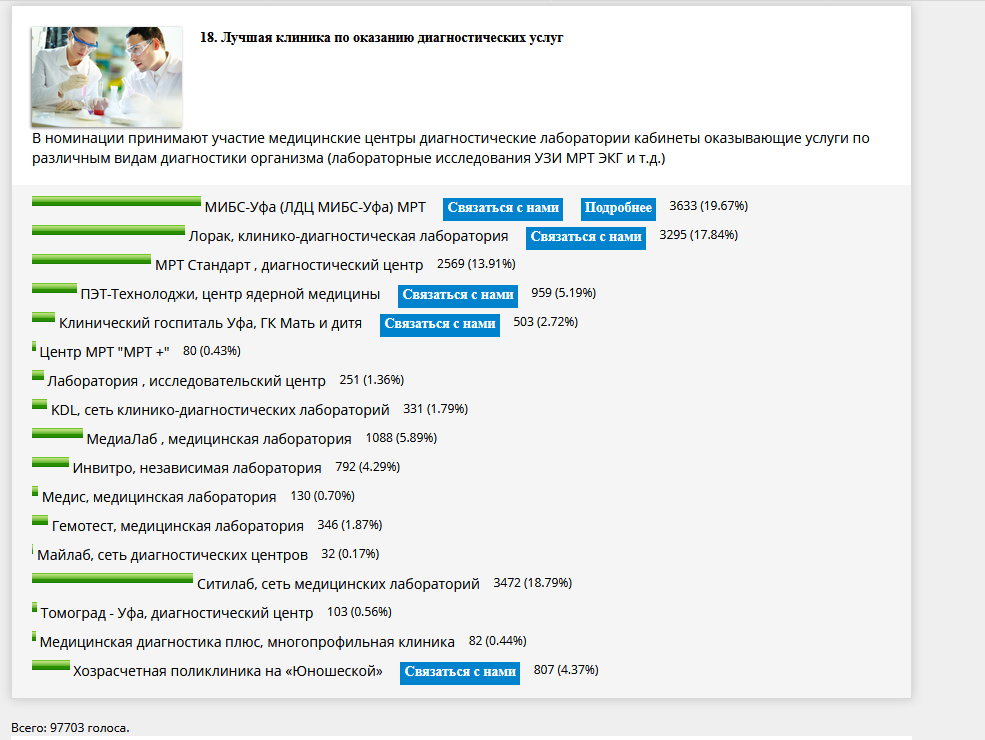Click "Медис, медицинская лаборатория" text
This screenshot has height=740, width=985.
(x=158, y=497)
